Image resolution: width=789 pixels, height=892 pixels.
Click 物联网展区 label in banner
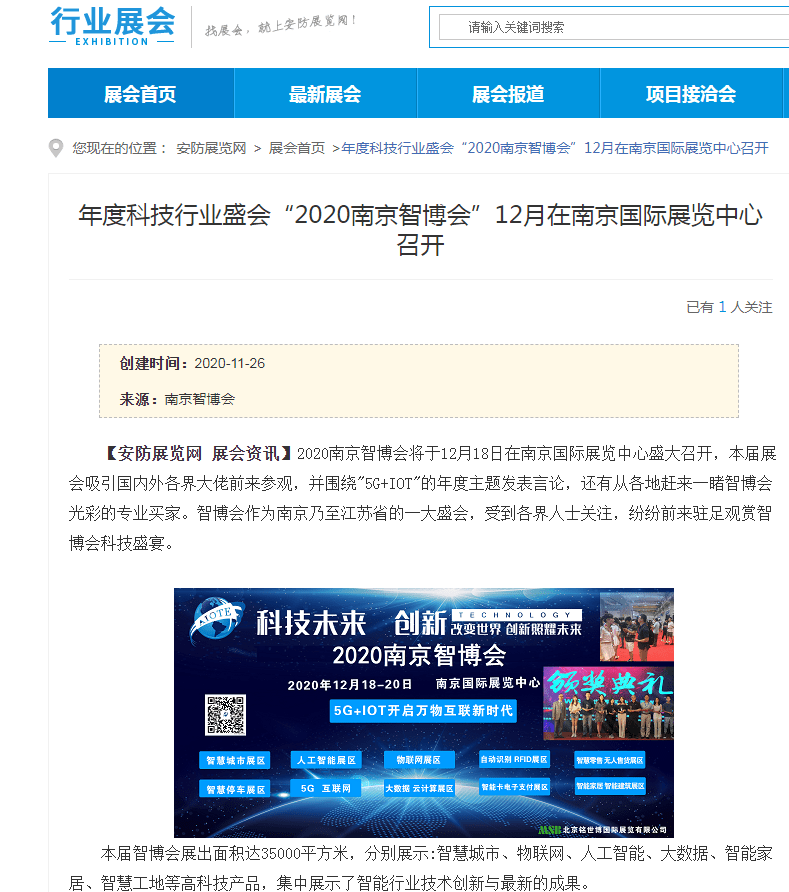419,760
